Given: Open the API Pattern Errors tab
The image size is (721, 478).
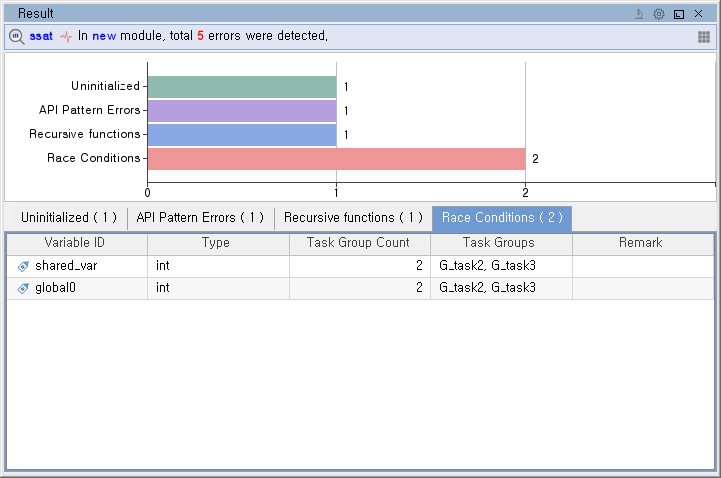Looking at the screenshot, I should pos(200,218).
